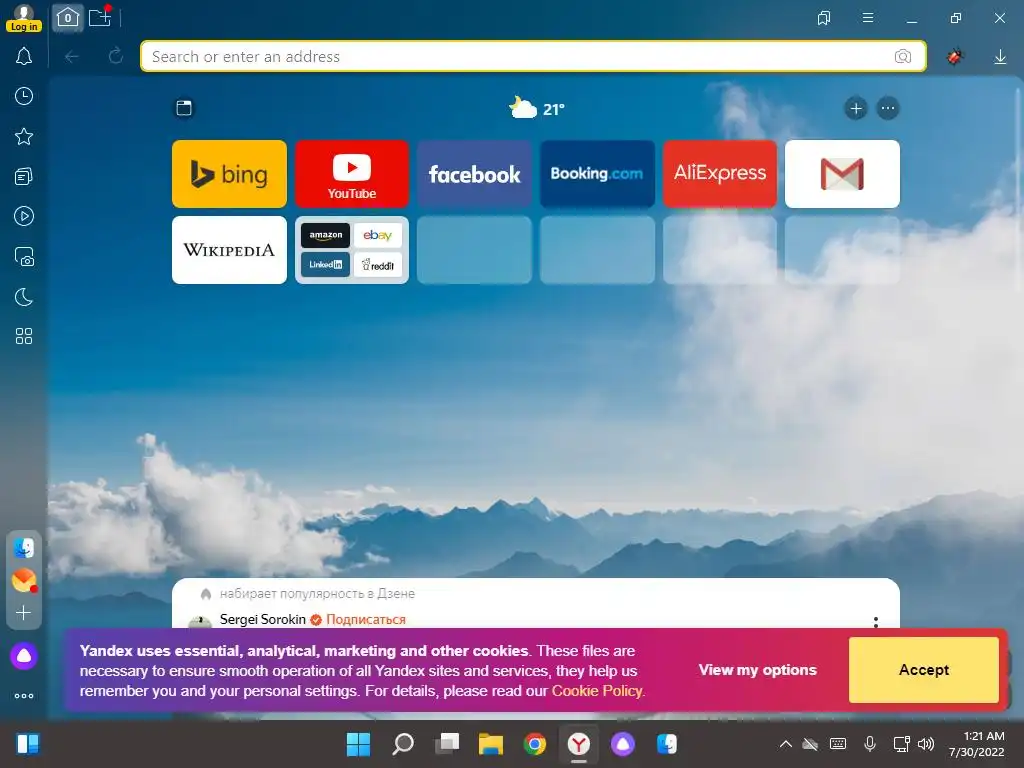Open clock showing 1:21 AM 7/30/2022
The image size is (1024, 768).
tap(978, 744)
